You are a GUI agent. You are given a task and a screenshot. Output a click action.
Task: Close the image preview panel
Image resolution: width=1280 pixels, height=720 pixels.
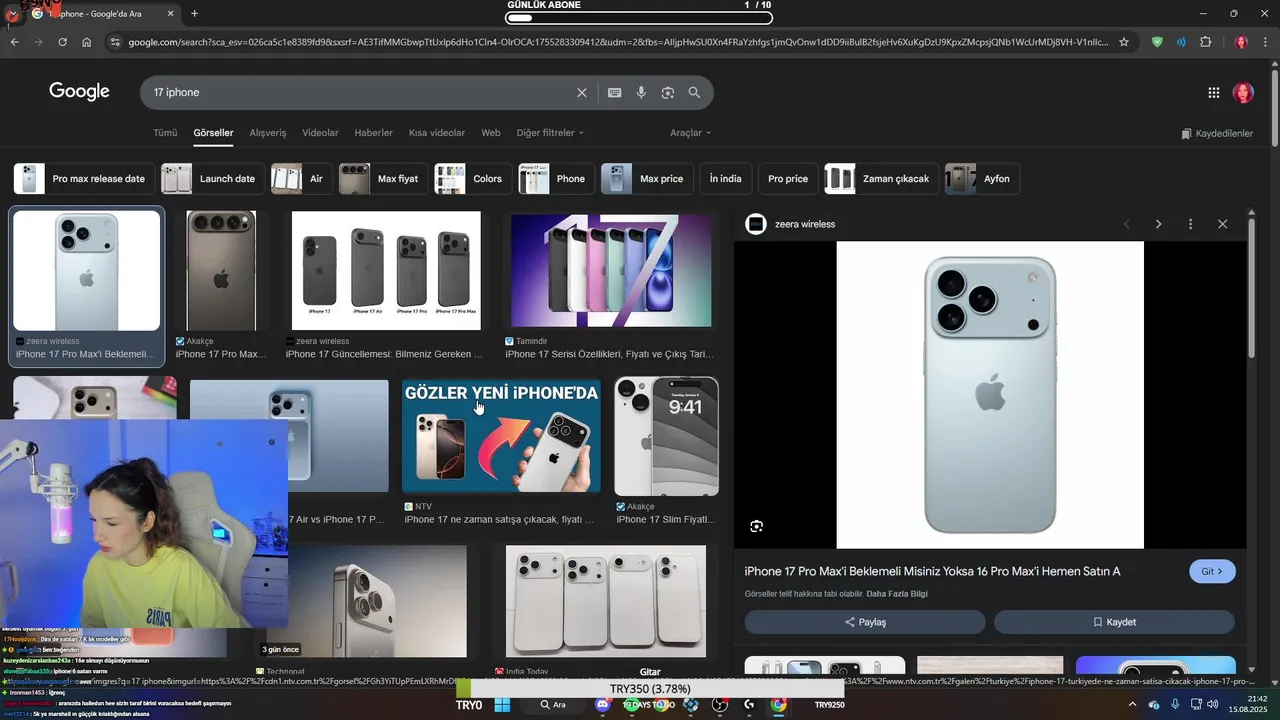1222,224
